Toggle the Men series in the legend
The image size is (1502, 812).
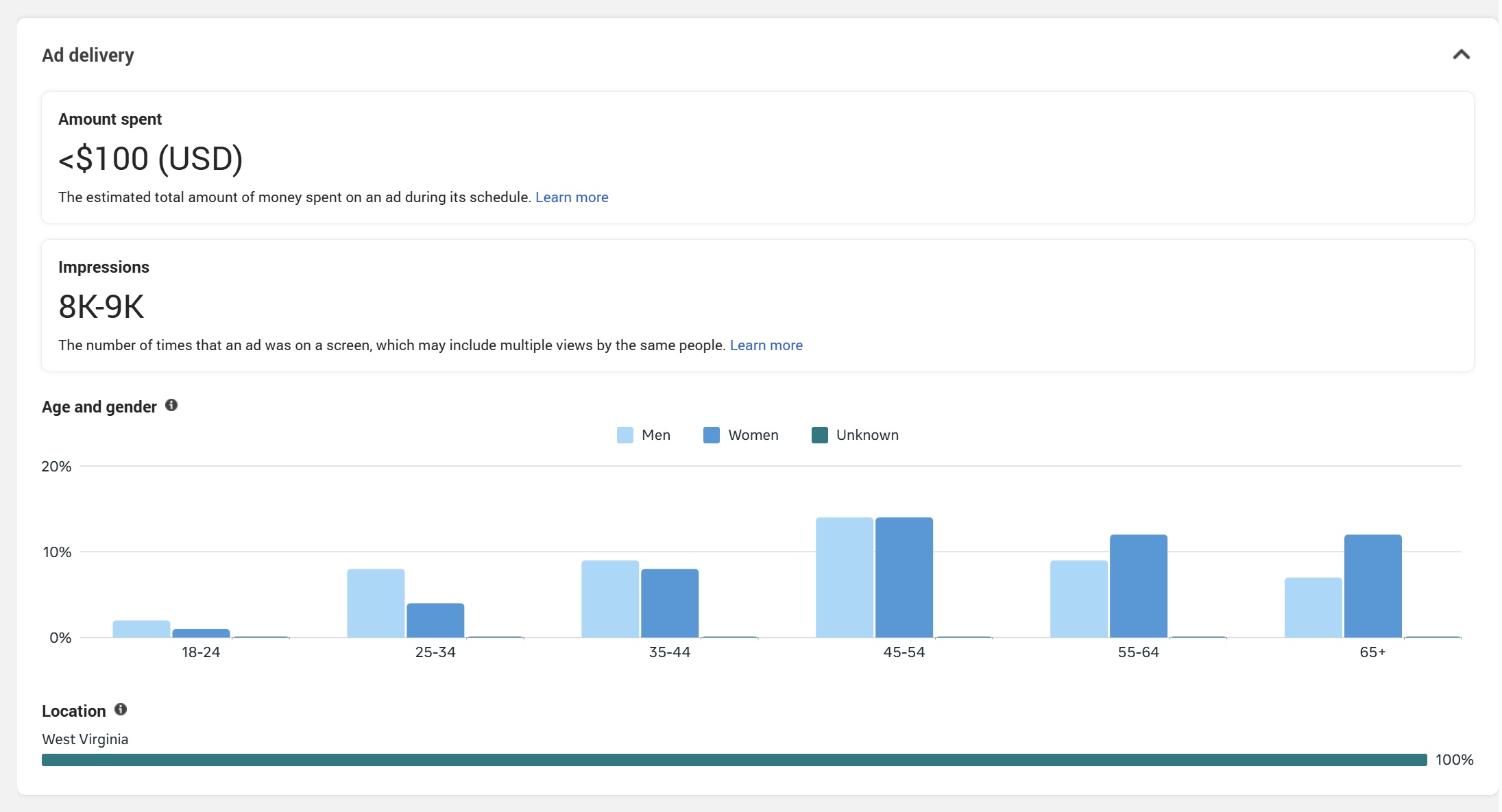pos(655,434)
